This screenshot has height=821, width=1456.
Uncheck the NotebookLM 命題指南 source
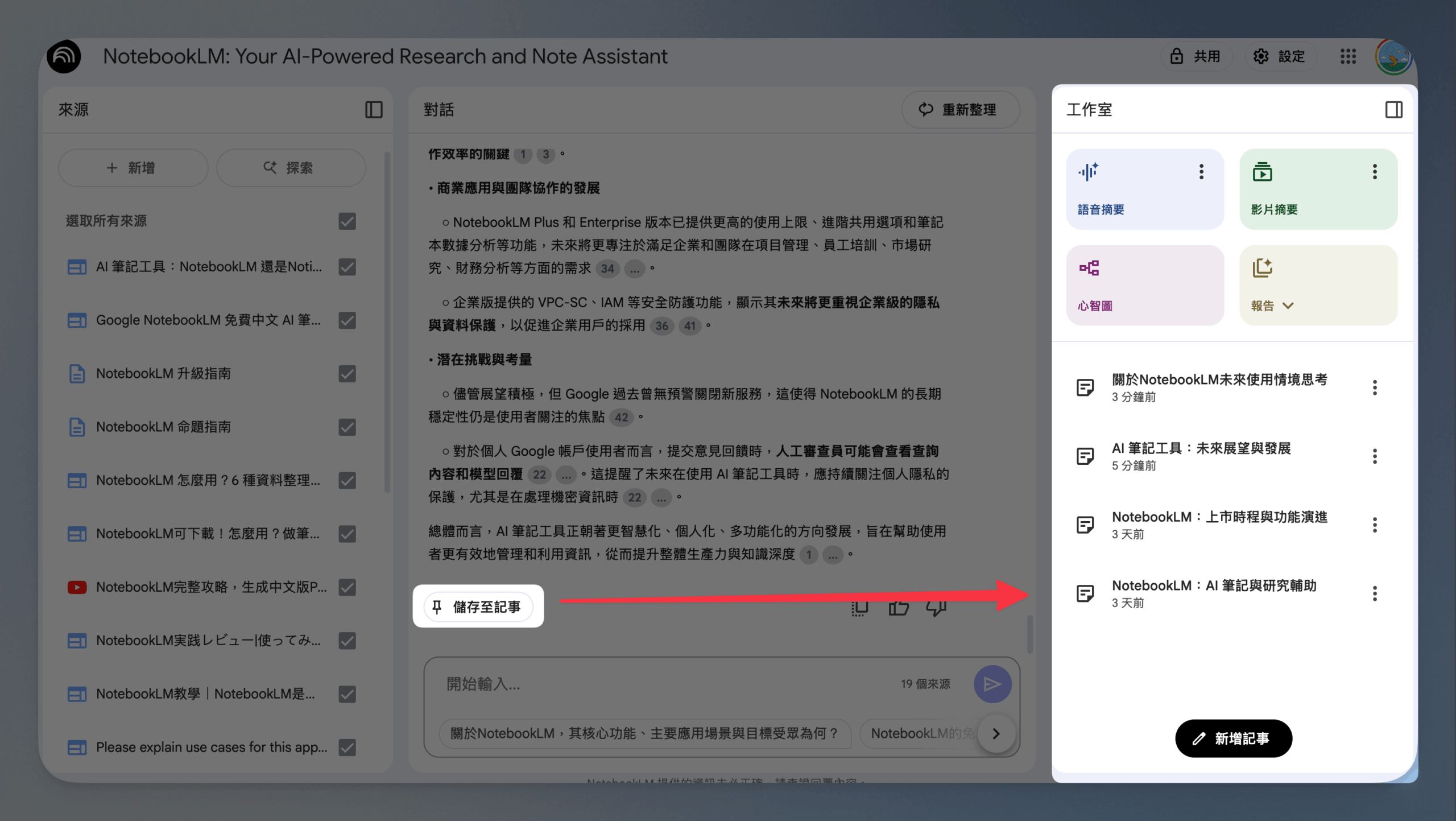(x=347, y=427)
